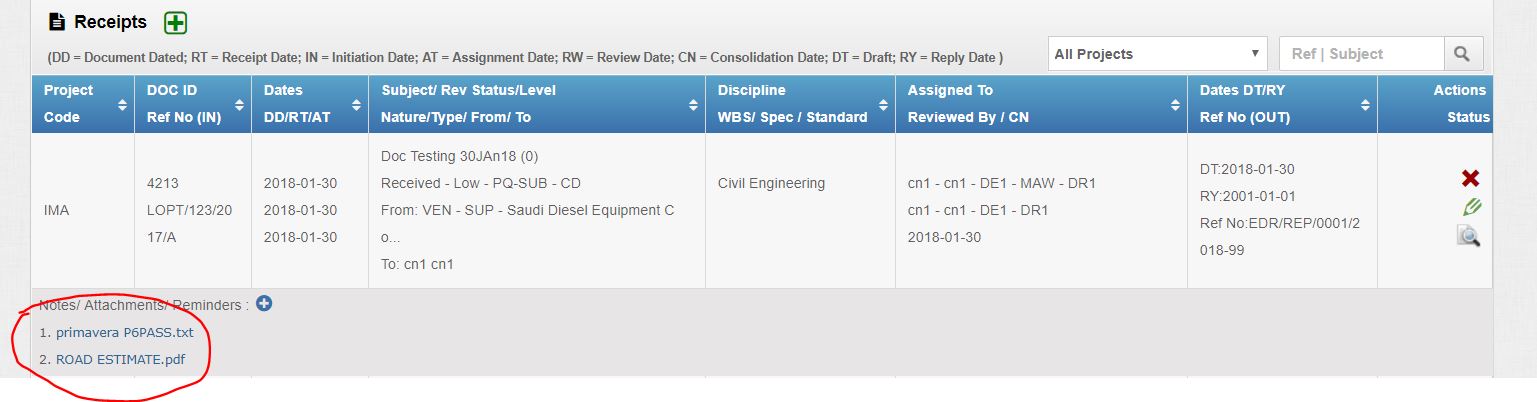This screenshot has height=402, width=1537.
Task: Select the IMA project code cell
Action: click(x=56, y=211)
